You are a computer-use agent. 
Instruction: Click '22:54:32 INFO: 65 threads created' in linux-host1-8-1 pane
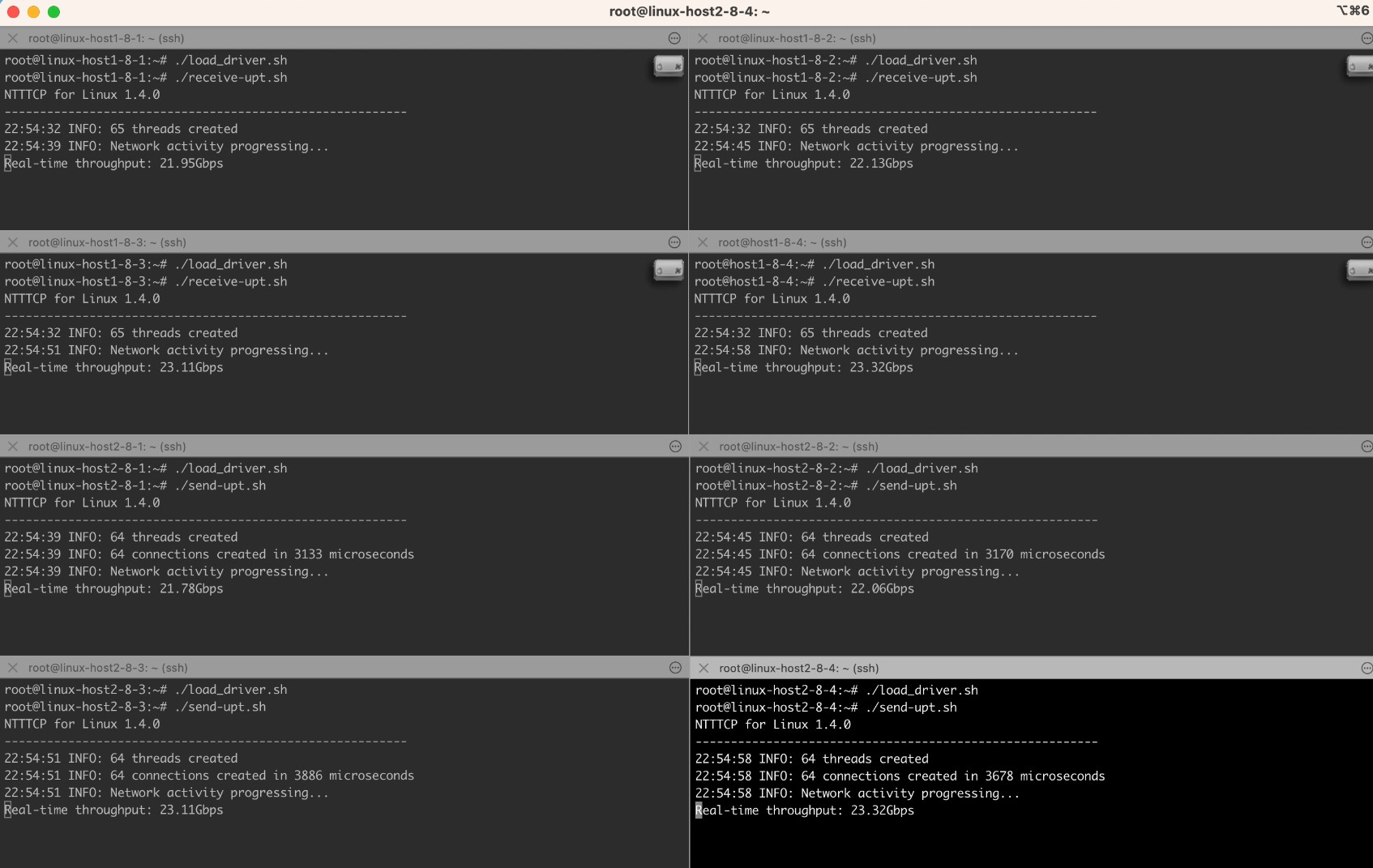pyautogui.click(x=121, y=129)
